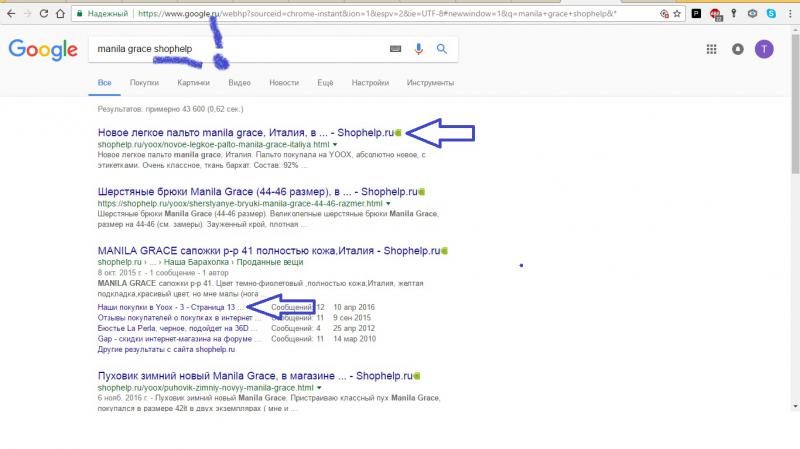Open result MANILA GRACE сапожки р-р 41

tap(269, 251)
